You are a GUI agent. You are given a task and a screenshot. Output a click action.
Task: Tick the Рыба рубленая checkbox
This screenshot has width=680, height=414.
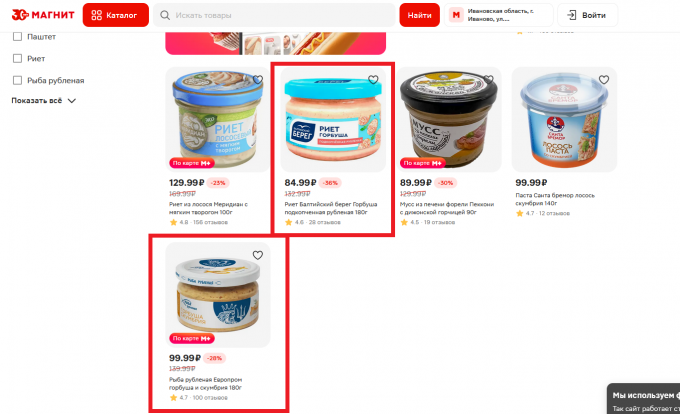click(17, 80)
